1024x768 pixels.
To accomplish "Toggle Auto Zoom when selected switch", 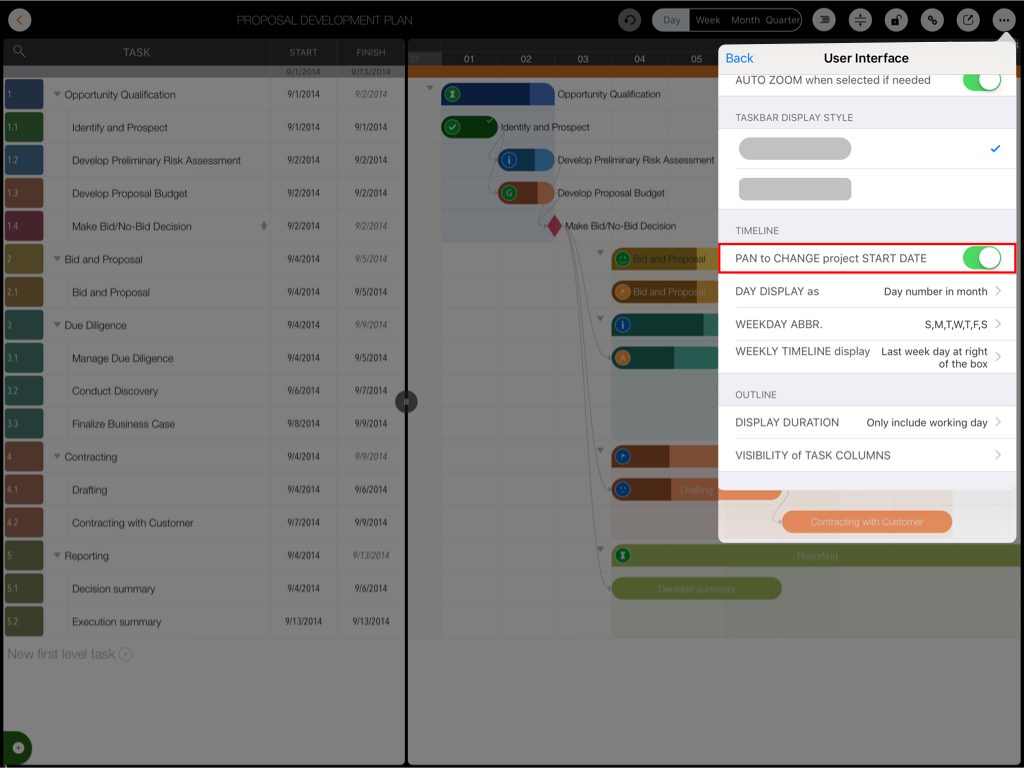I will [x=981, y=80].
